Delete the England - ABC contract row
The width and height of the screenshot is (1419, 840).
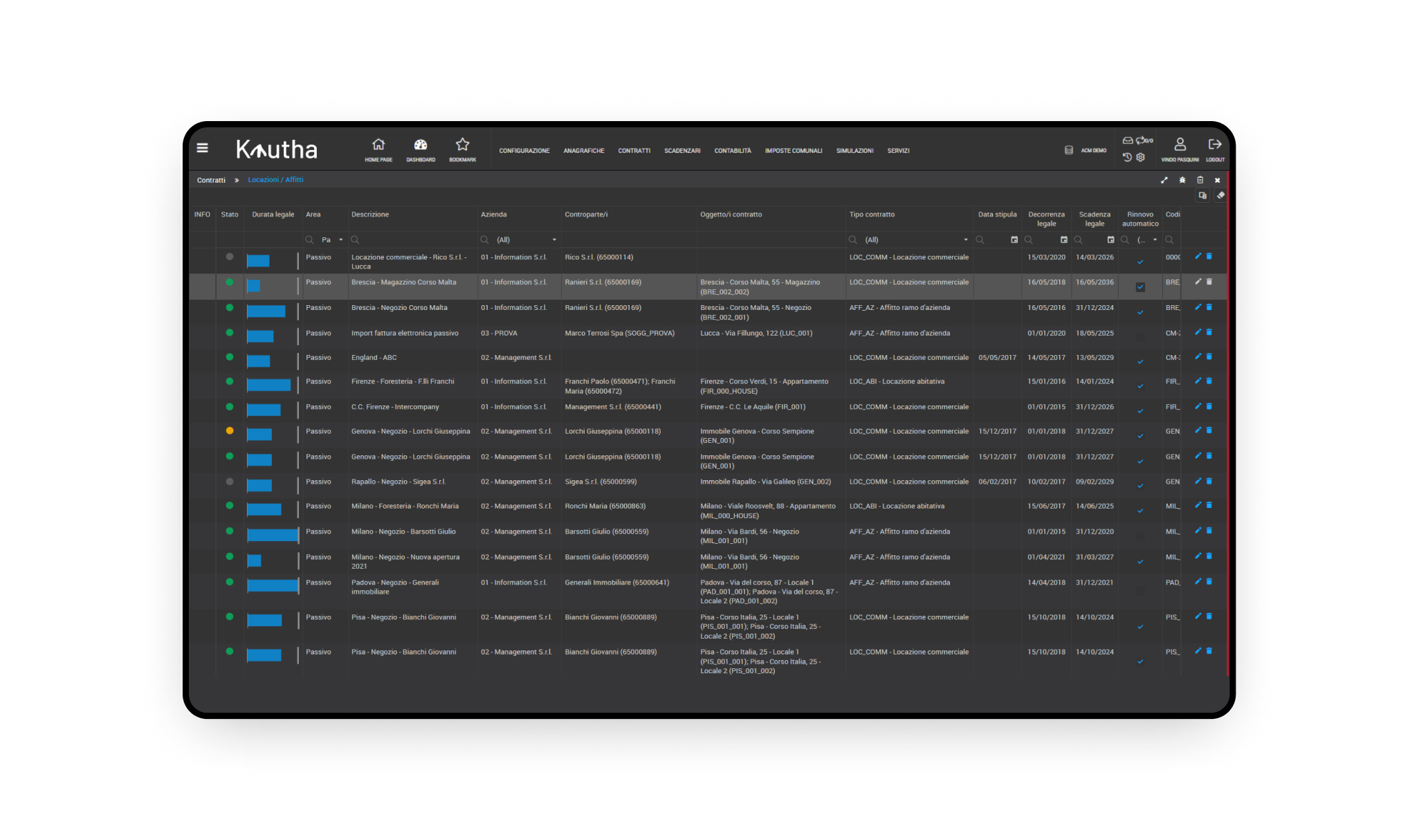(x=1209, y=357)
